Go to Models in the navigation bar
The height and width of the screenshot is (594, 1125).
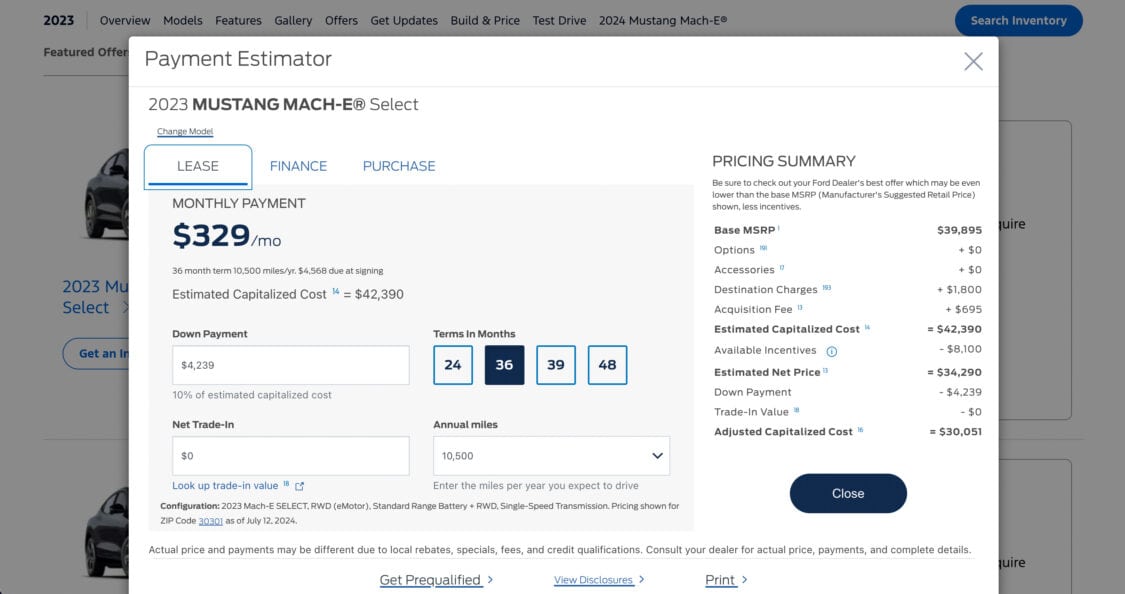[183, 21]
